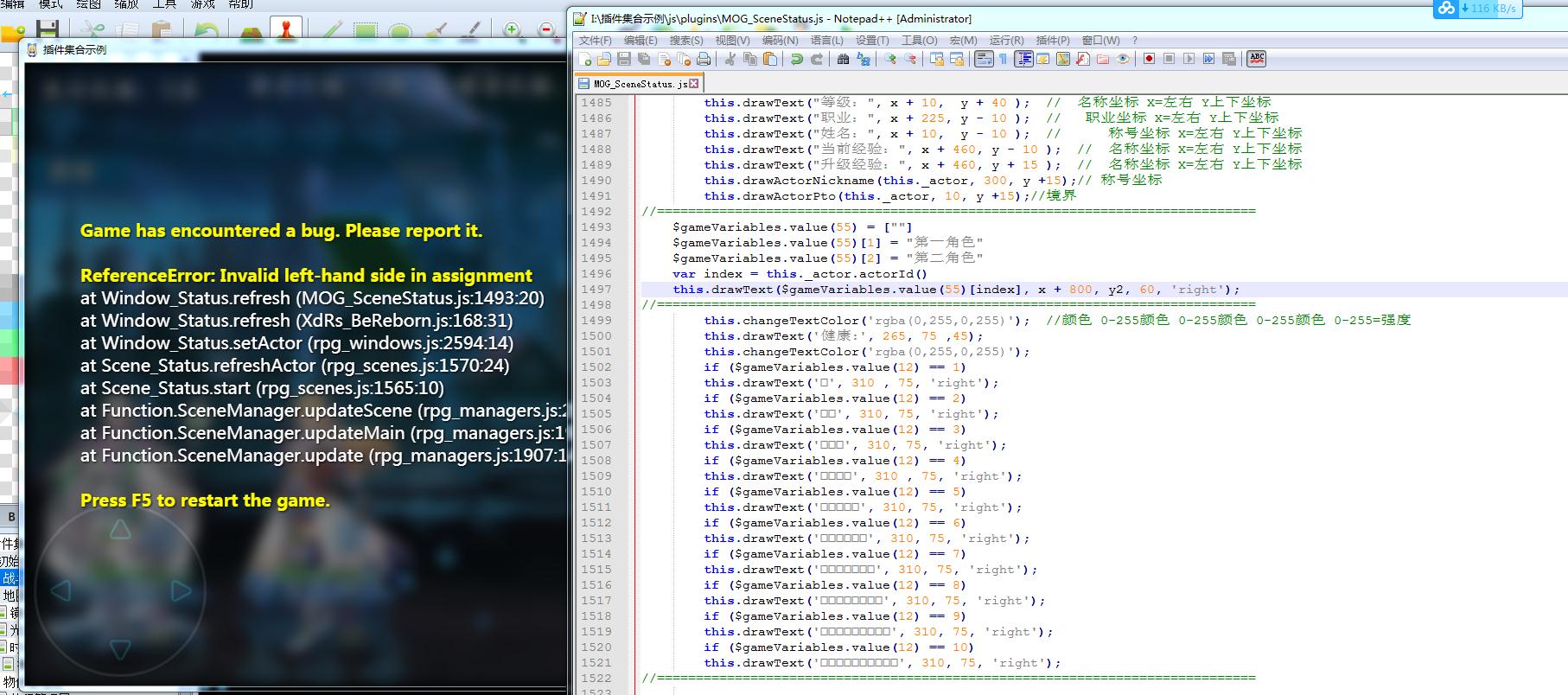Tap the down arrow on game virtual pad
The height and width of the screenshot is (695, 1568).
pos(120,650)
